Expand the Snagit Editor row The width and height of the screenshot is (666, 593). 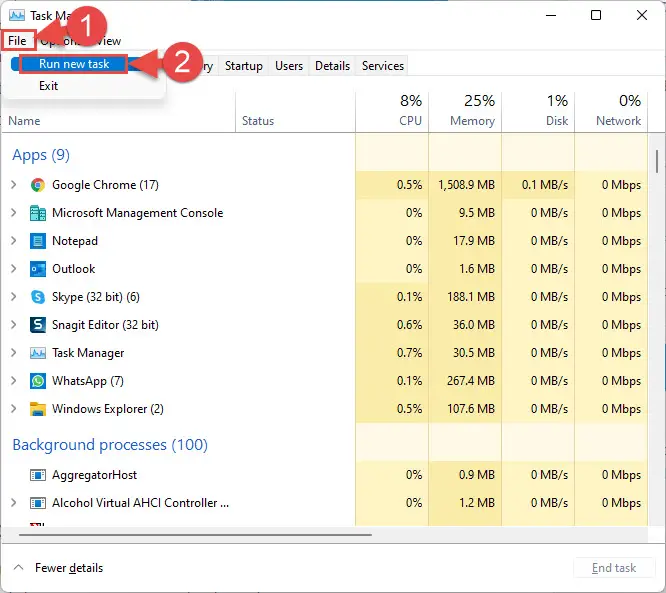coord(14,325)
